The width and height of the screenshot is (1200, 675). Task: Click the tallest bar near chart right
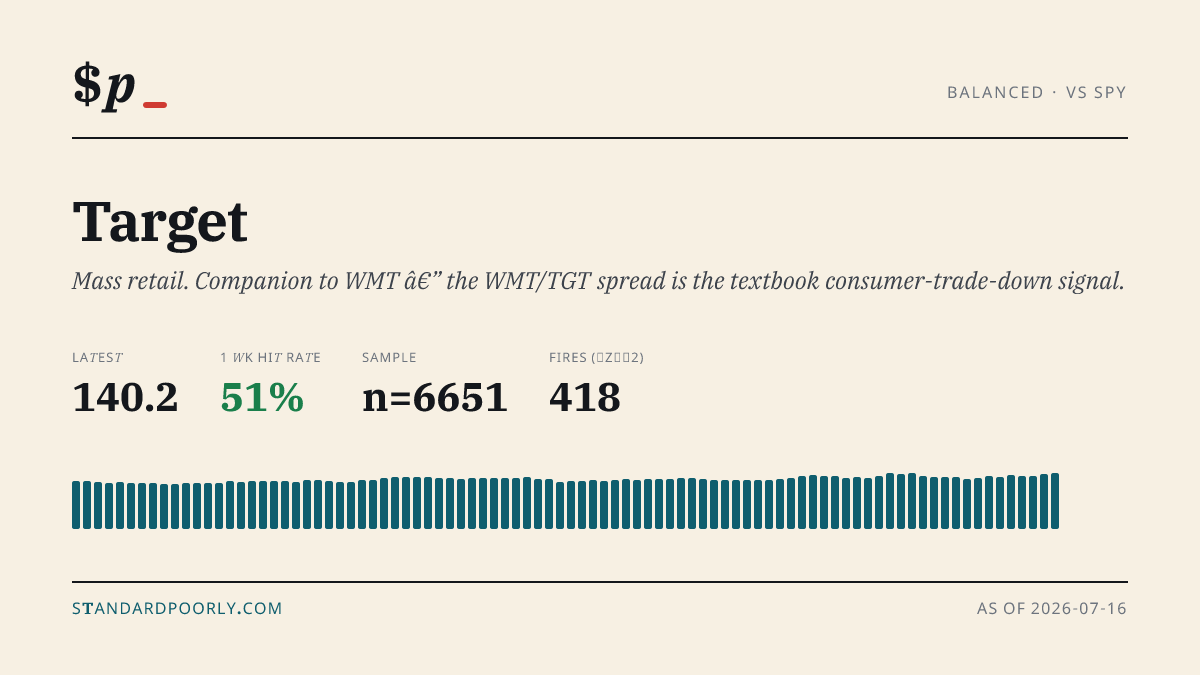(912, 501)
